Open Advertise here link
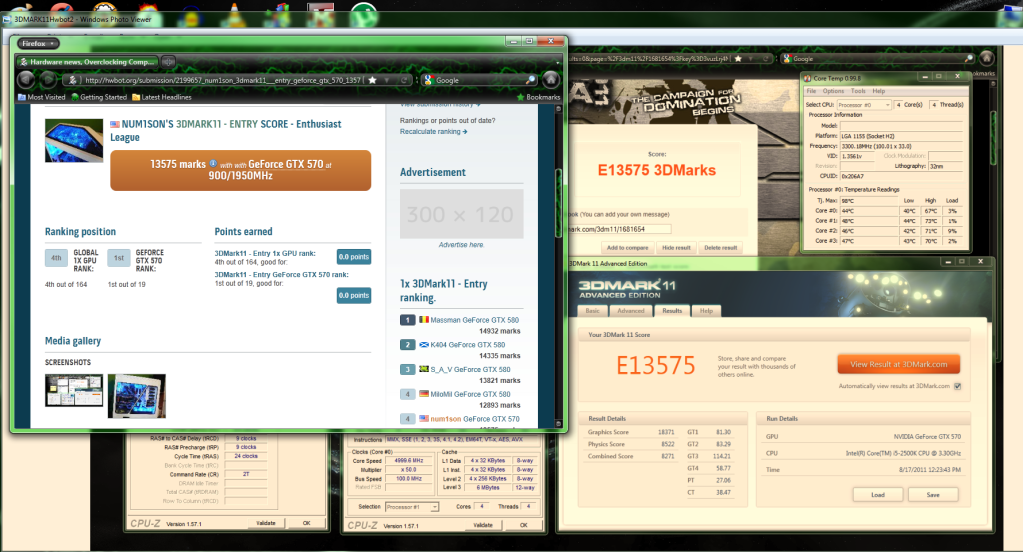The width and height of the screenshot is (1023, 552). (461, 245)
